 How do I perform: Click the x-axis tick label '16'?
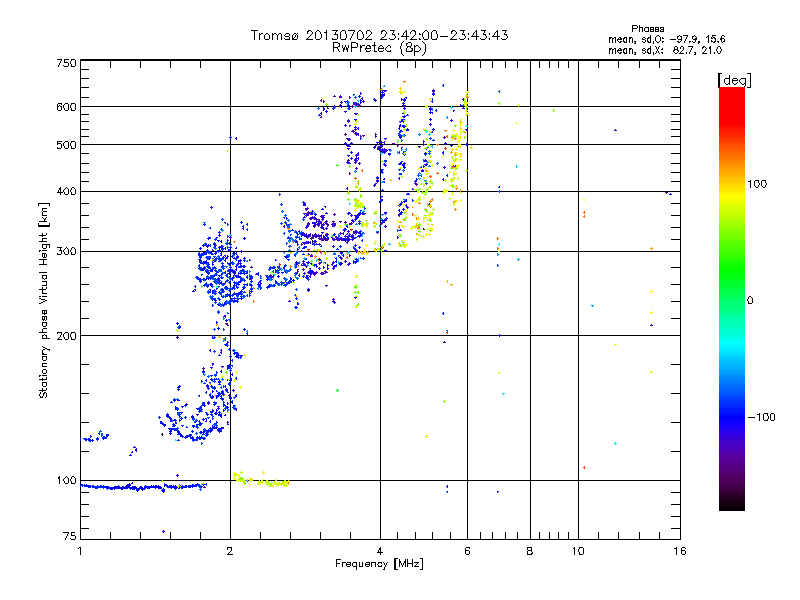(680, 551)
